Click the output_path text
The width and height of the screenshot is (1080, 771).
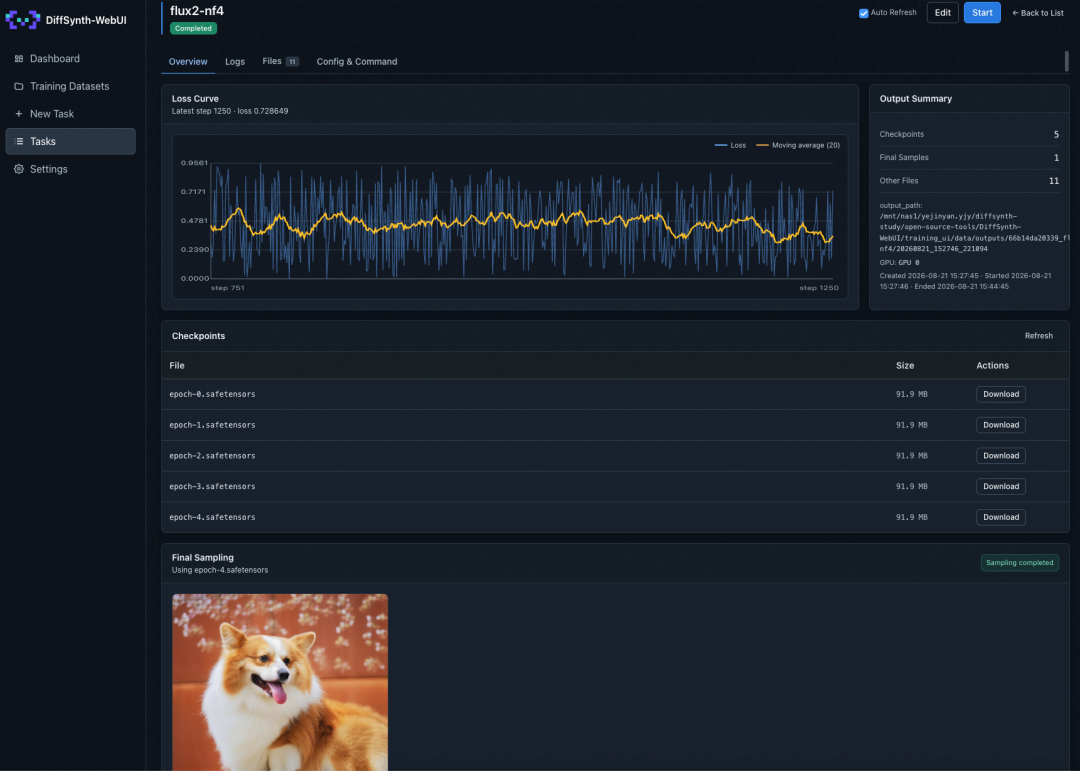(974, 227)
